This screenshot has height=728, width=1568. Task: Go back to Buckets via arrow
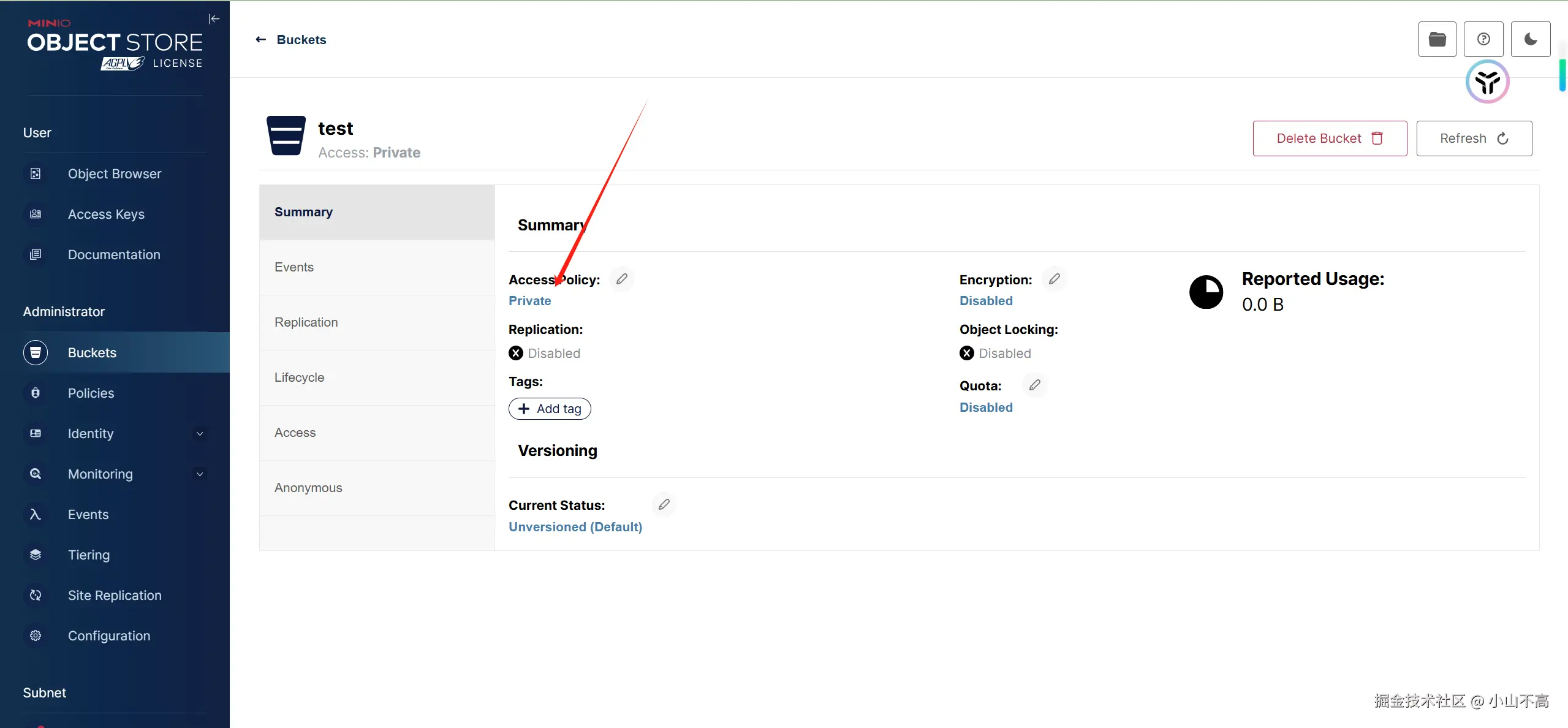click(x=261, y=40)
